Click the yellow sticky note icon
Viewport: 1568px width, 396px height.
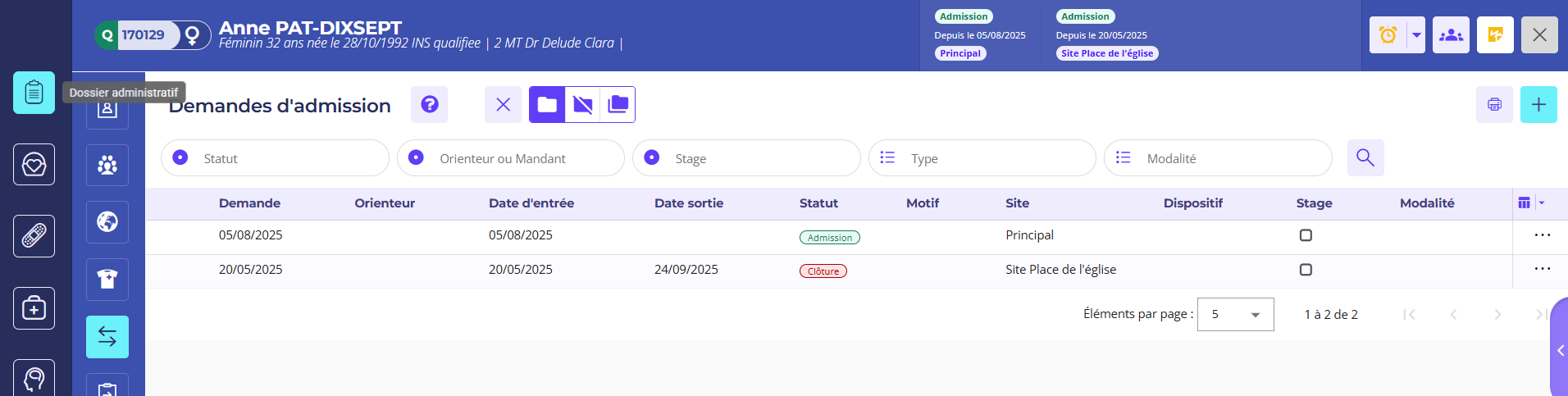click(1495, 35)
